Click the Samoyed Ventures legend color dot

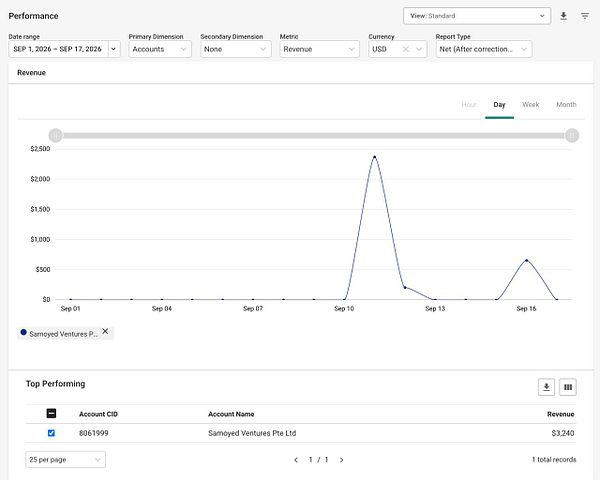pos(23,332)
